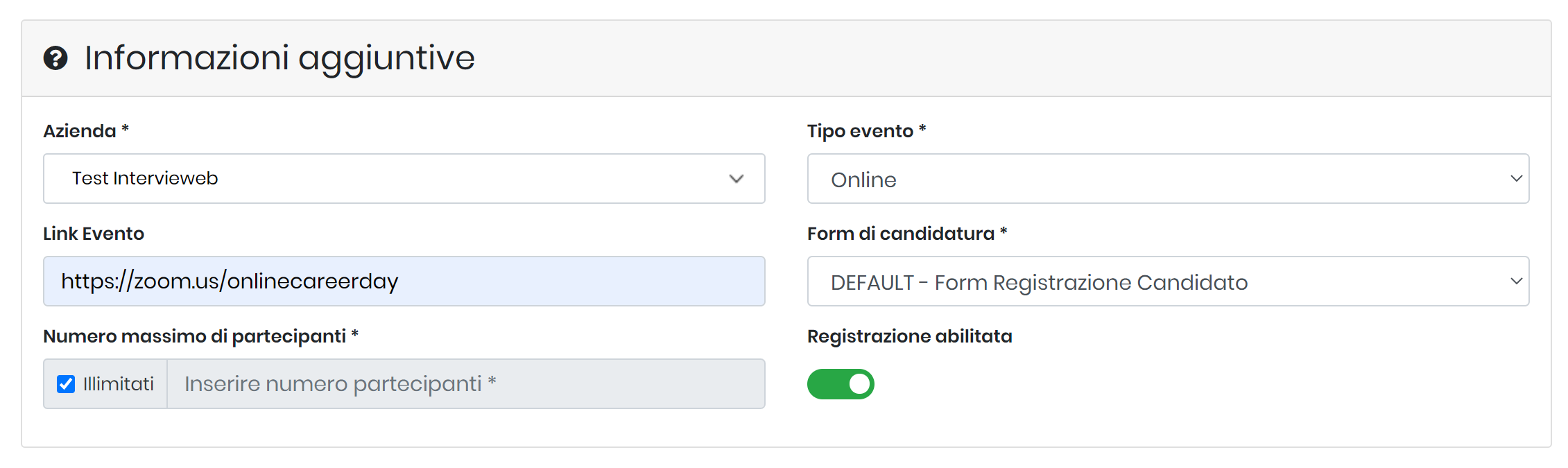This screenshot has height=468, width=1568.
Task: Open the Azienda dropdown chevron
Action: click(x=736, y=179)
